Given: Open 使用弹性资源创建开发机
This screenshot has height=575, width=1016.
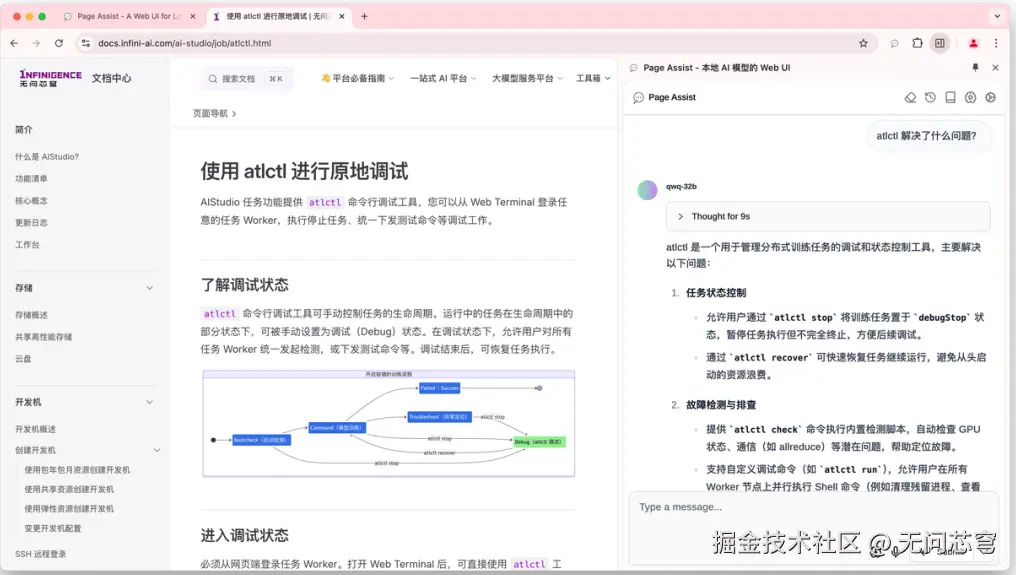Looking at the screenshot, I should (x=69, y=509).
